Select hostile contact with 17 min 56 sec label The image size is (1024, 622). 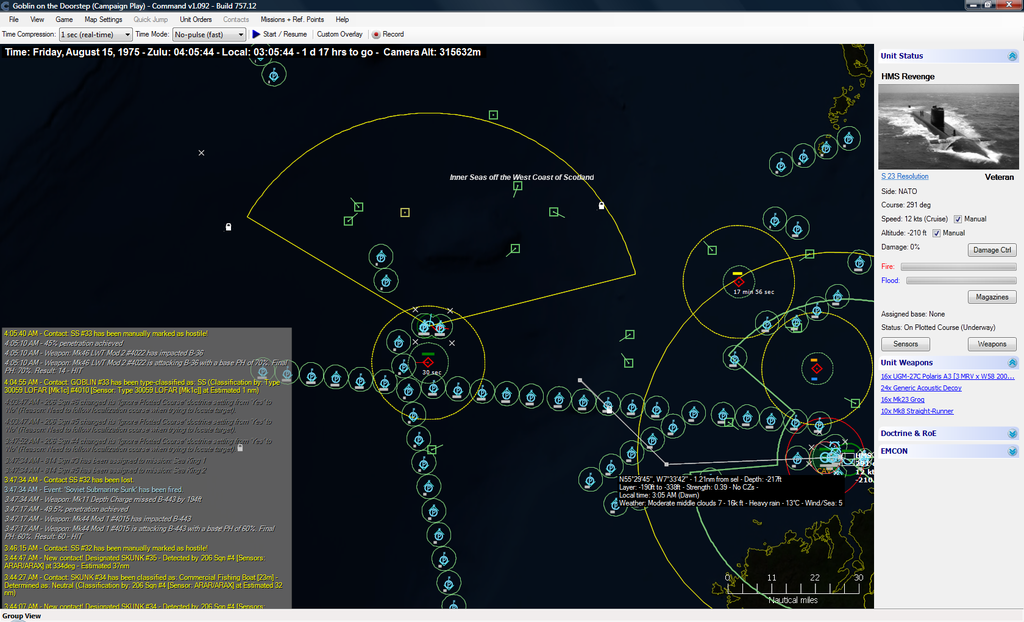click(738, 282)
